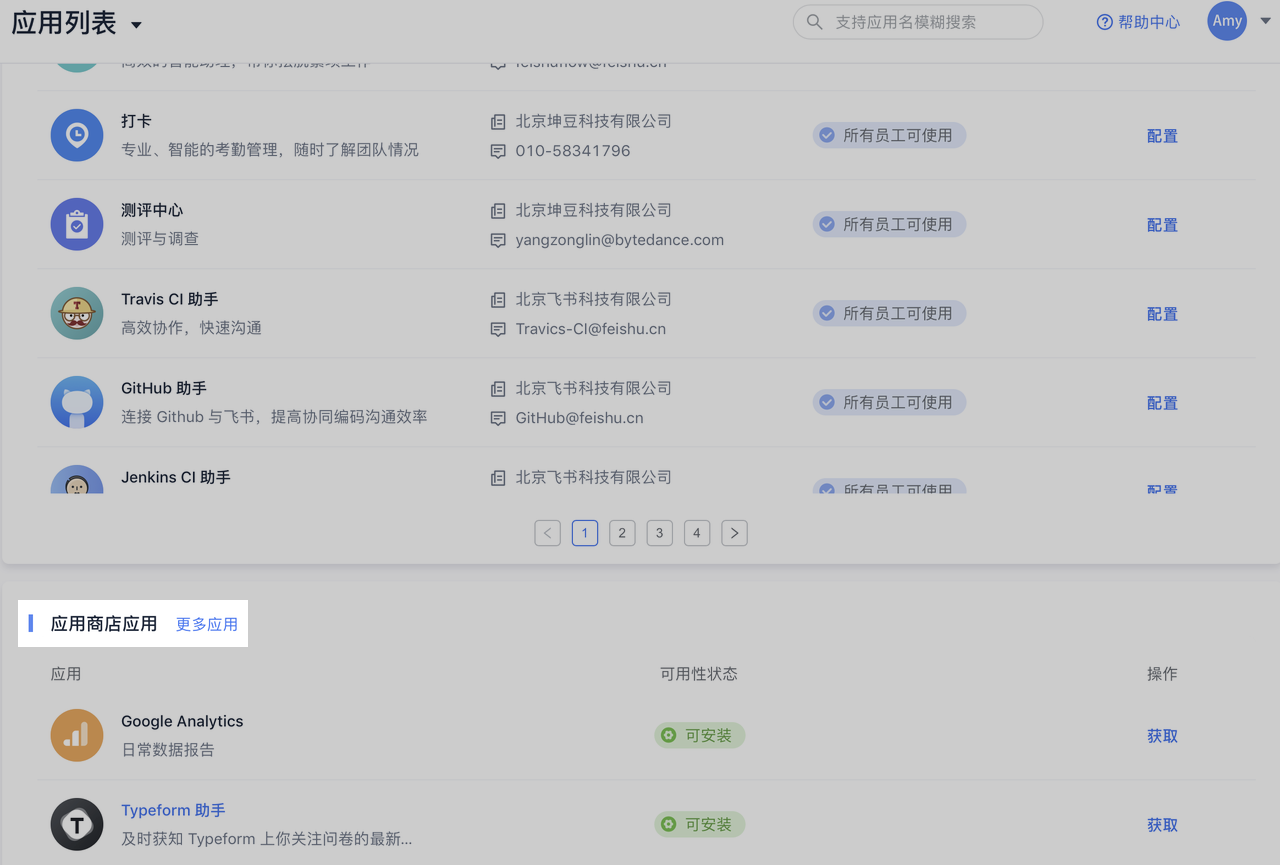
Task: Click 所有员工可使用 status for 测评中心
Action: click(x=889, y=224)
